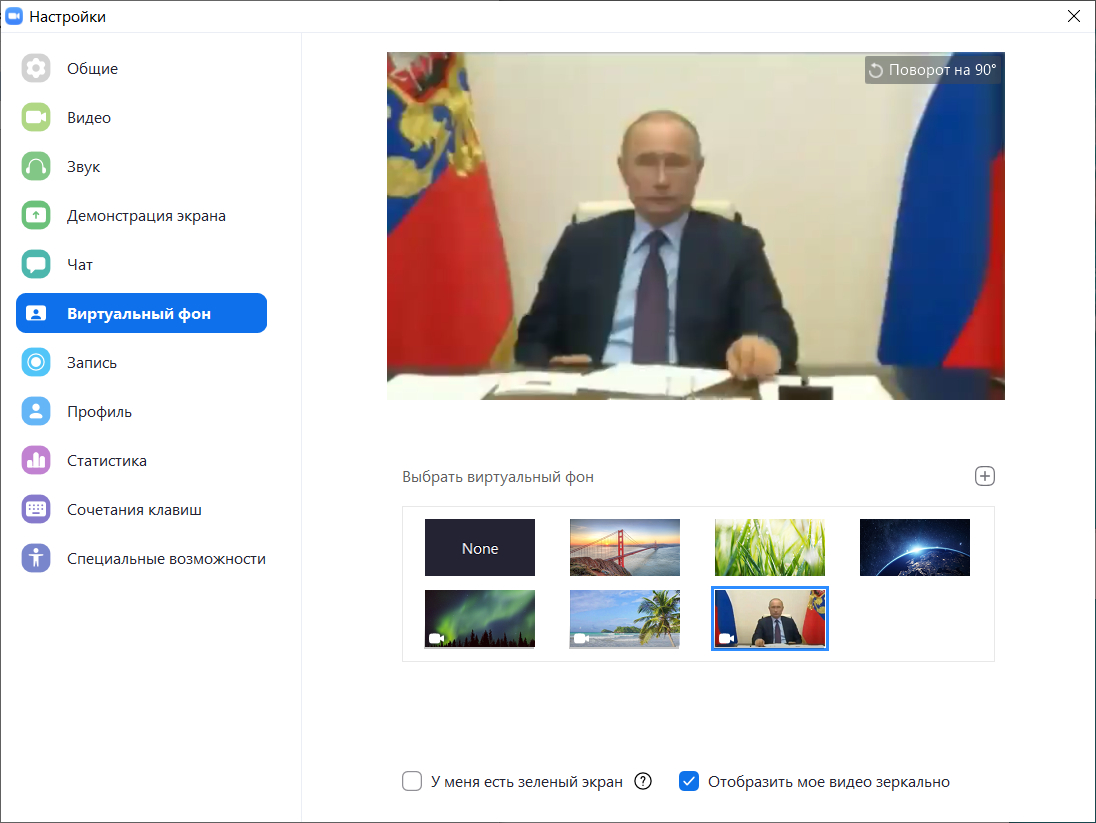Click the Демонстрация экрана share icon

coord(36,215)
